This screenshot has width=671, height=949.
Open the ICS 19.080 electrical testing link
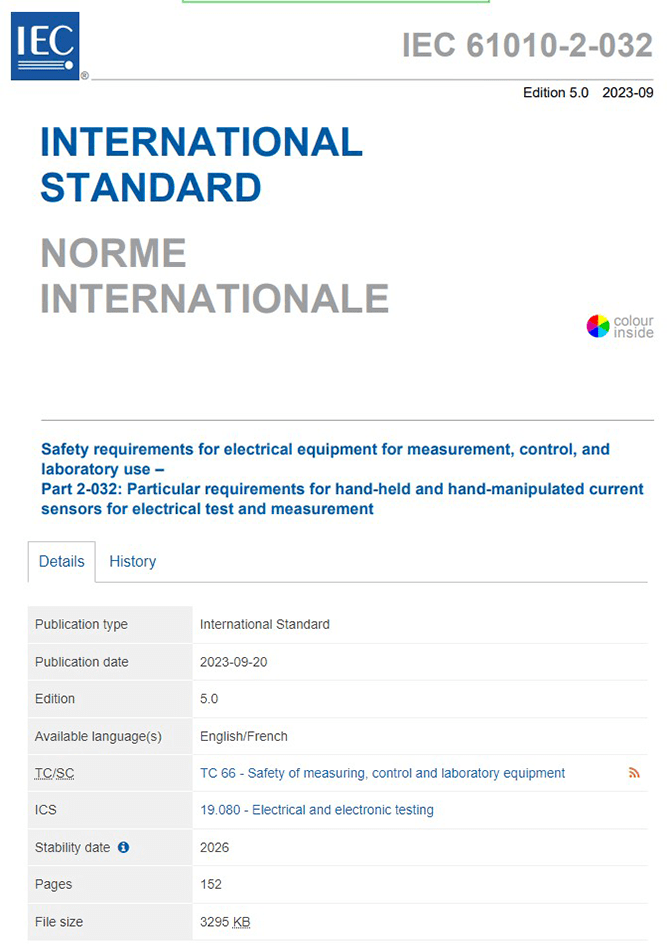[x=317, y=810]
